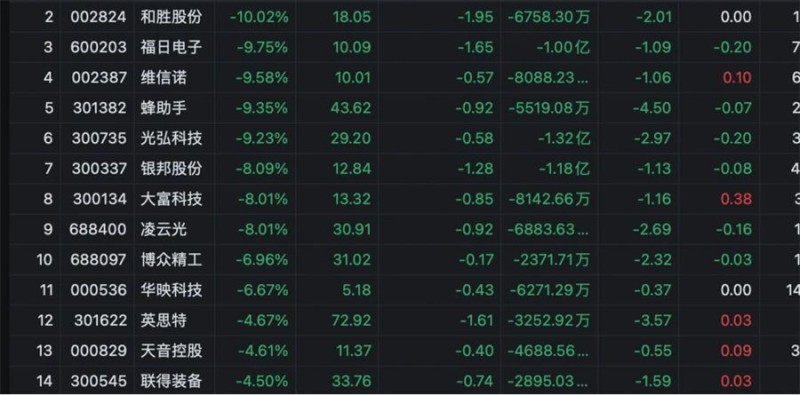Image resolution: width=800 pixels, height=395 pixels.
Task: Open stock code 600203
Action: [x=98, y=47]
